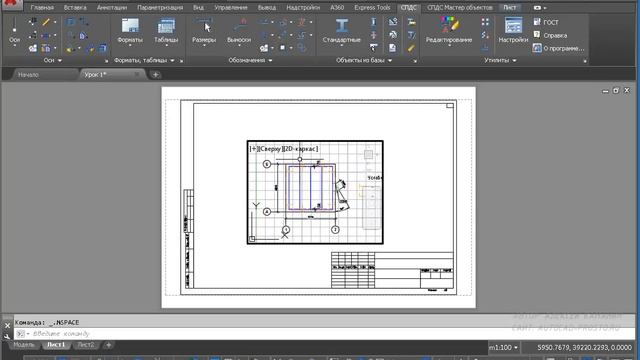Open Справка help in Утилиты panel
This screenshot has width=640, height=360.
click(550, 35)
